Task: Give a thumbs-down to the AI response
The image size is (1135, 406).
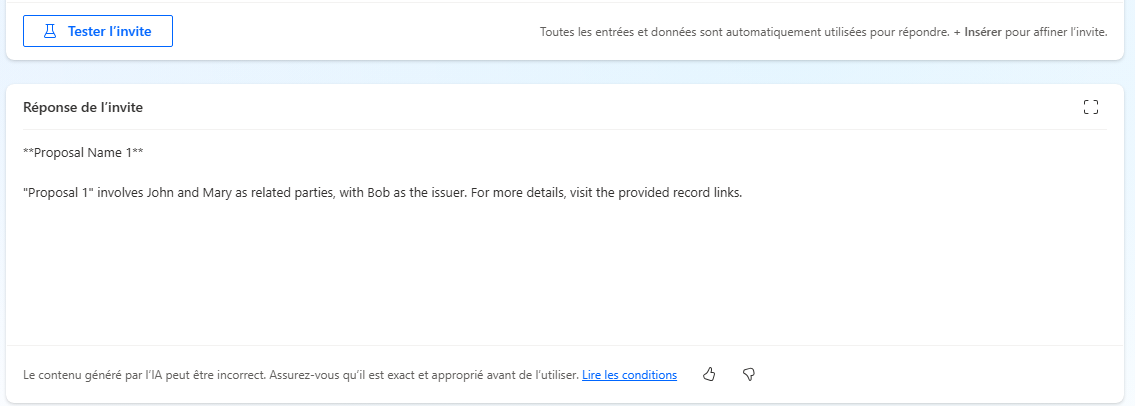Action: click(749, 375)
